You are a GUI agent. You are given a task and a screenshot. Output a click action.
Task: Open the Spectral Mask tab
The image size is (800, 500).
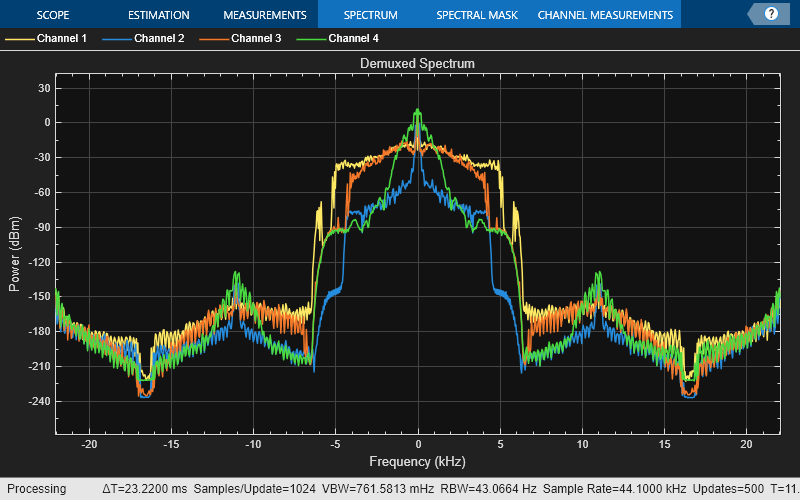pyautogui.click(x=477, y=15)
